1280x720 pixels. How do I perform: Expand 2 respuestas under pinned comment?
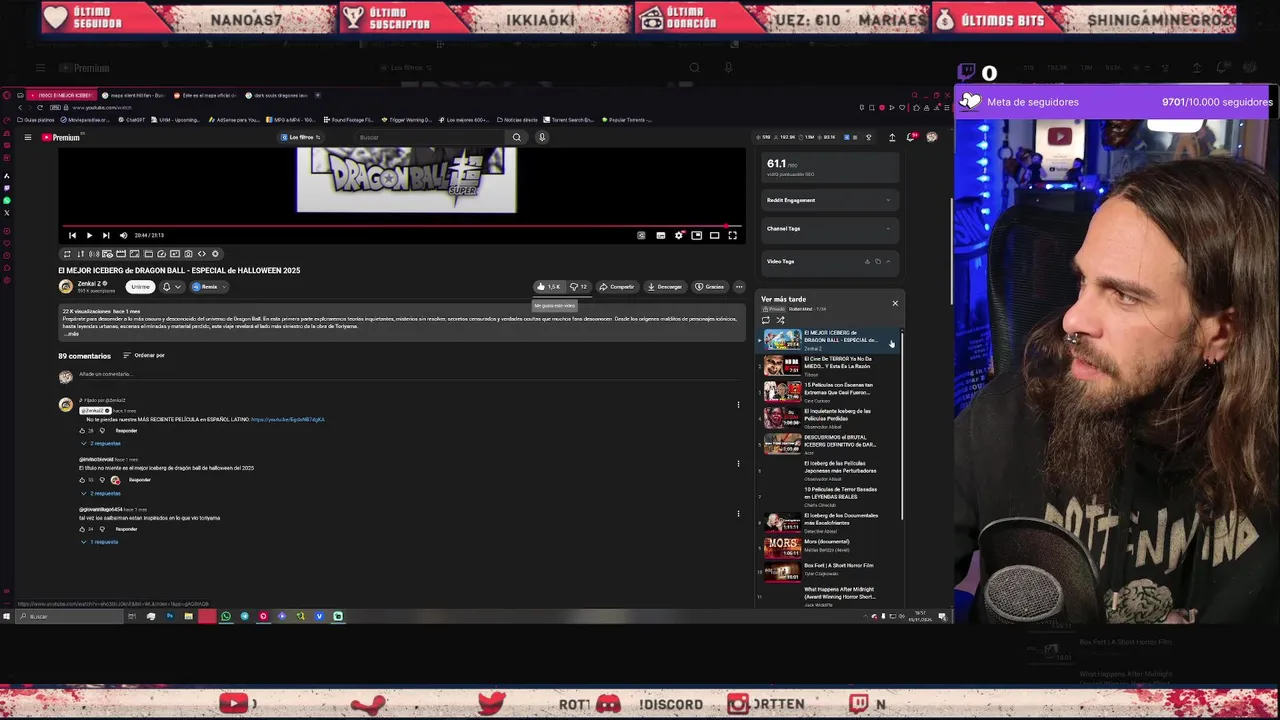pos(101,443)
